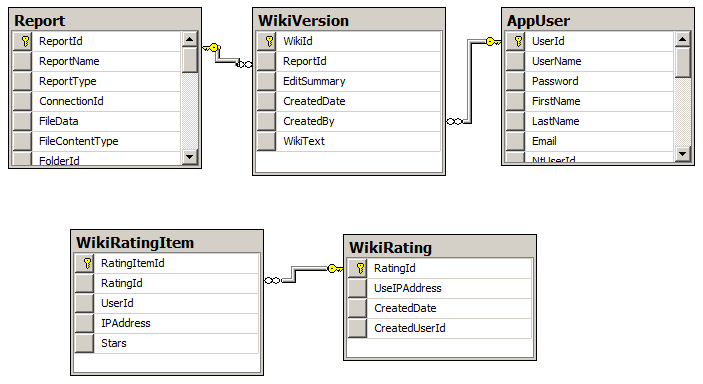
Task: Click the row selector beside Password
Action: click(515, 81)
